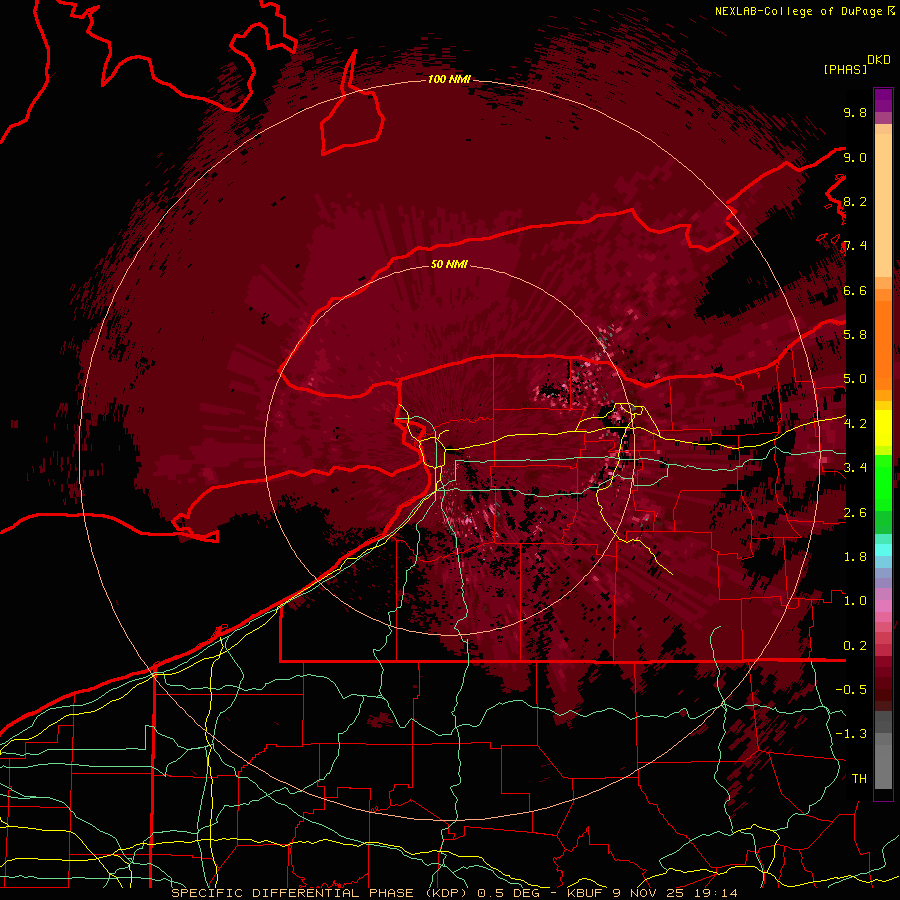Viewport: 900px width, 900px height.
Task: Click the 5.8 value on the color scale
Action: (x=855, y=335)
